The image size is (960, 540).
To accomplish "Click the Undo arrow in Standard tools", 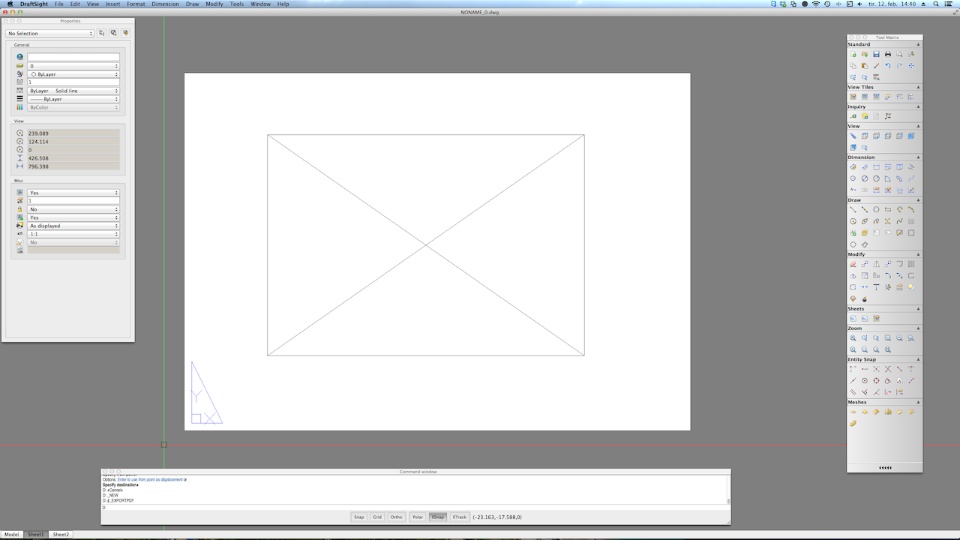I will pyautogui.click(x=888, y=66).
